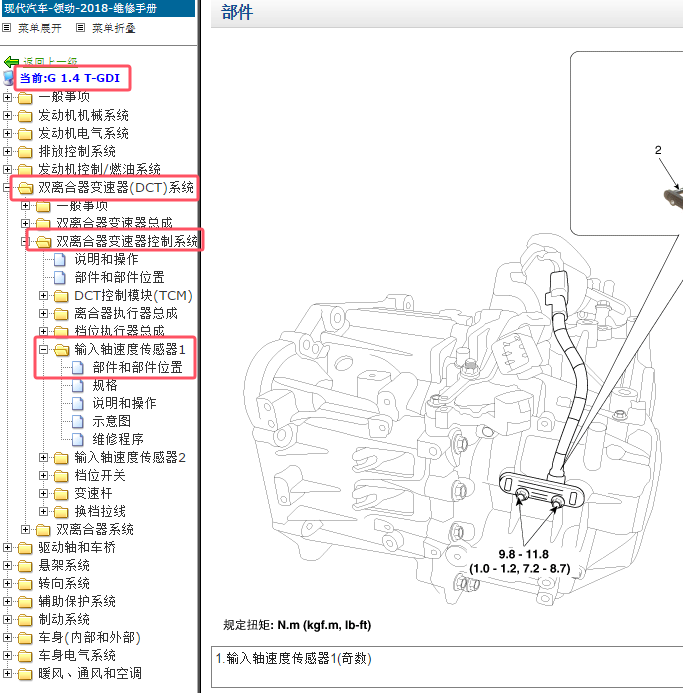Click the 示意图 page icon

(x=78, y=422)
